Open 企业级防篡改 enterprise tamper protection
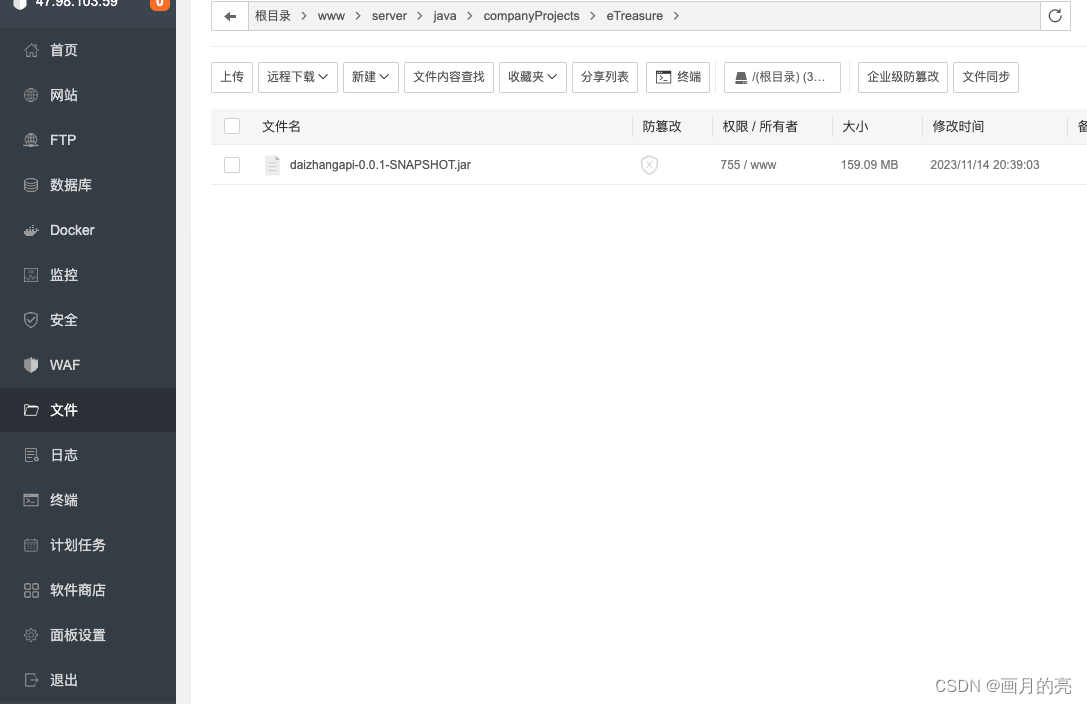Viewport: 1087px width, 704px height. (902, 77)
